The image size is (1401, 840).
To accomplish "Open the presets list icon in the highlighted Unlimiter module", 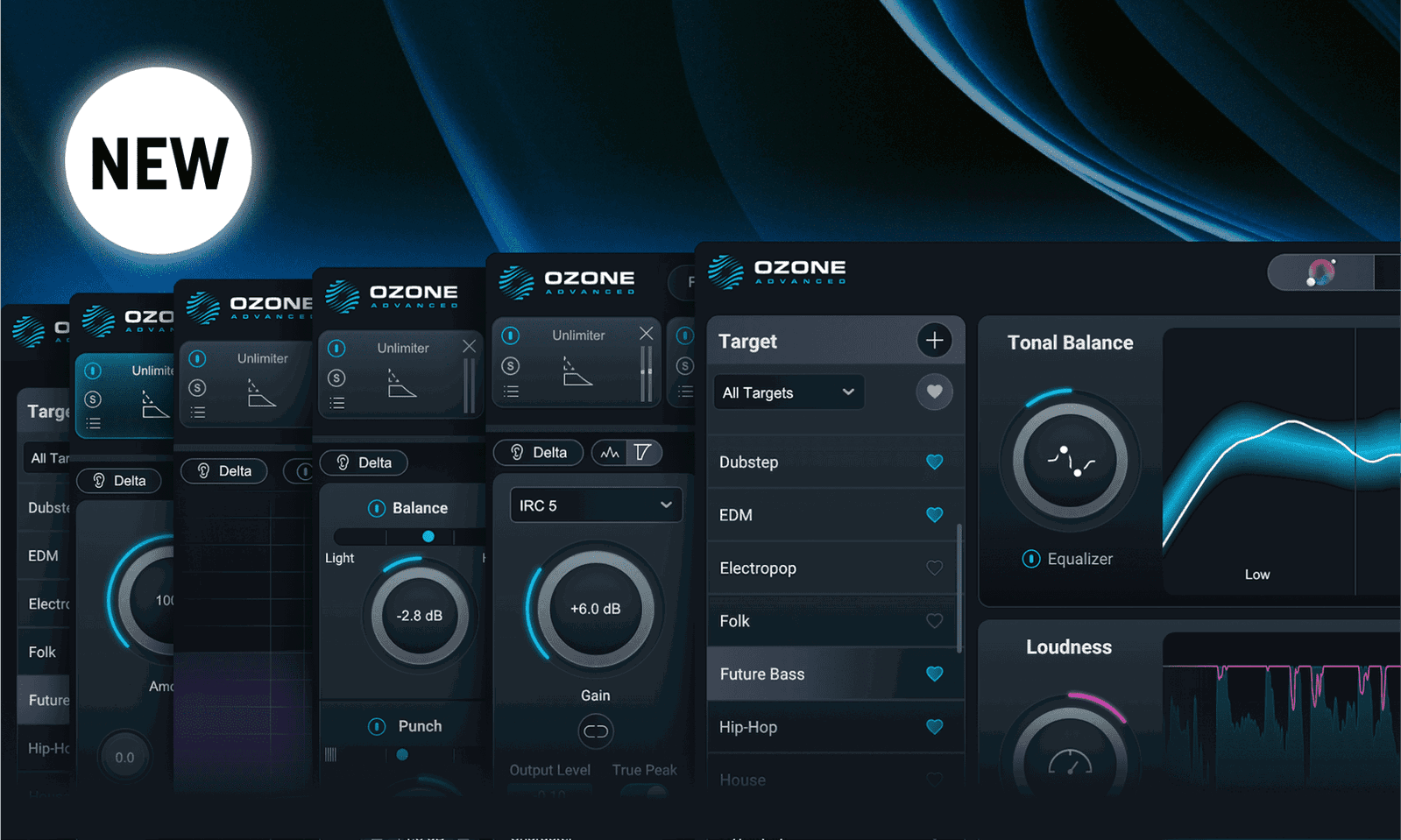I will tap(93, 424).
